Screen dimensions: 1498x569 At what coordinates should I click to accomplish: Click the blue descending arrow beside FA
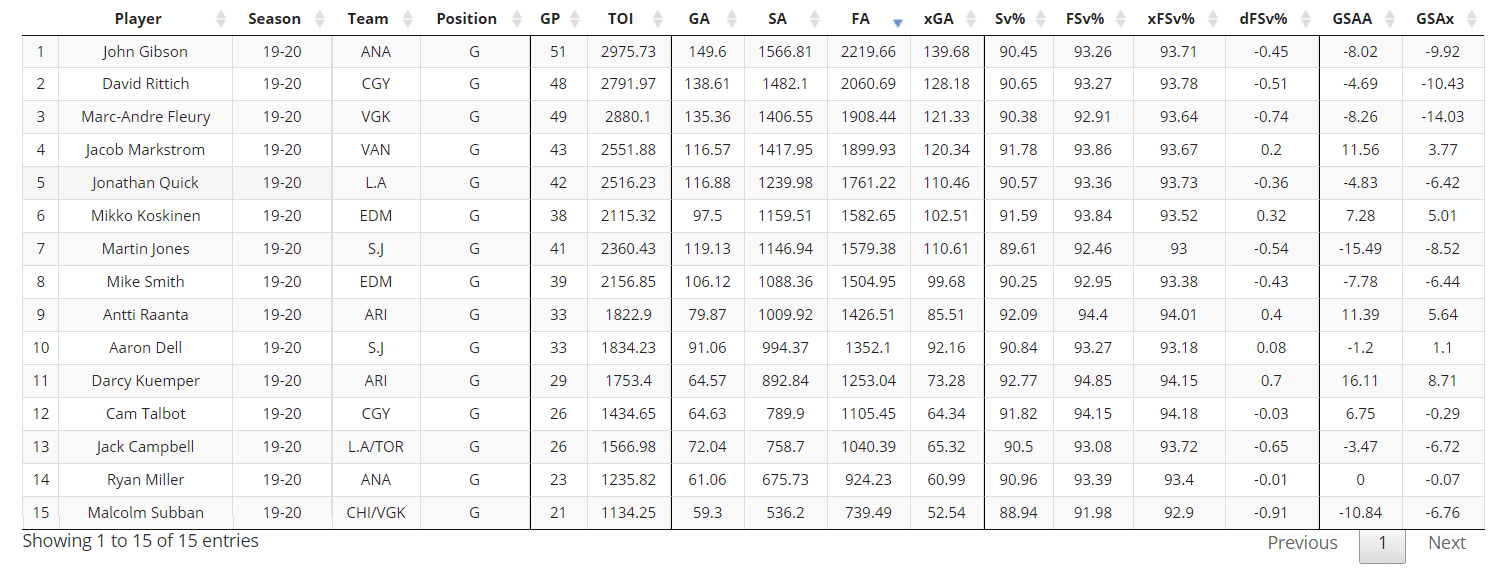[x=897, y=21]
